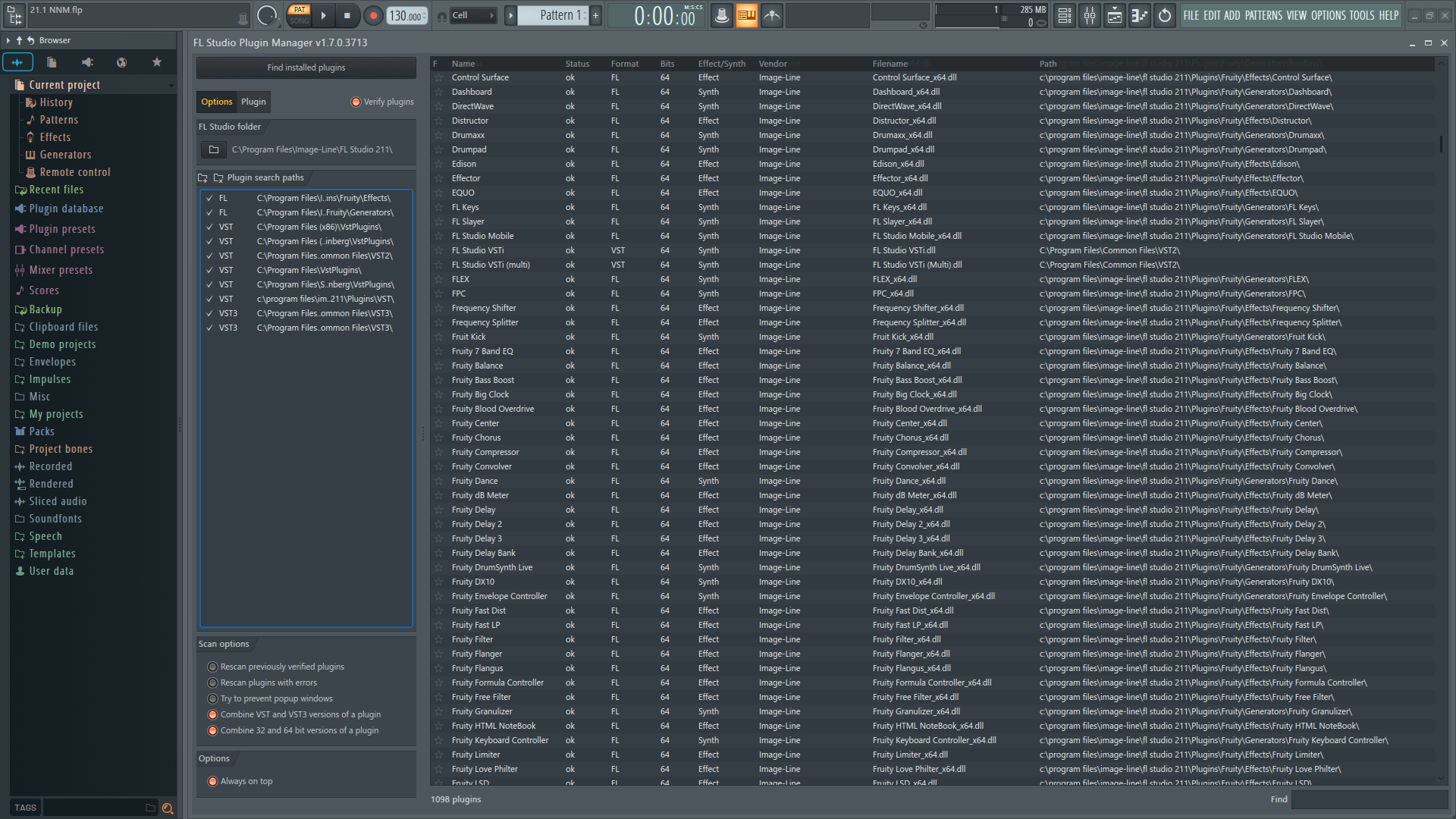Click the browser search magnifier icon
Viewport: 1456px width, 819px height.
coord(168,808)
